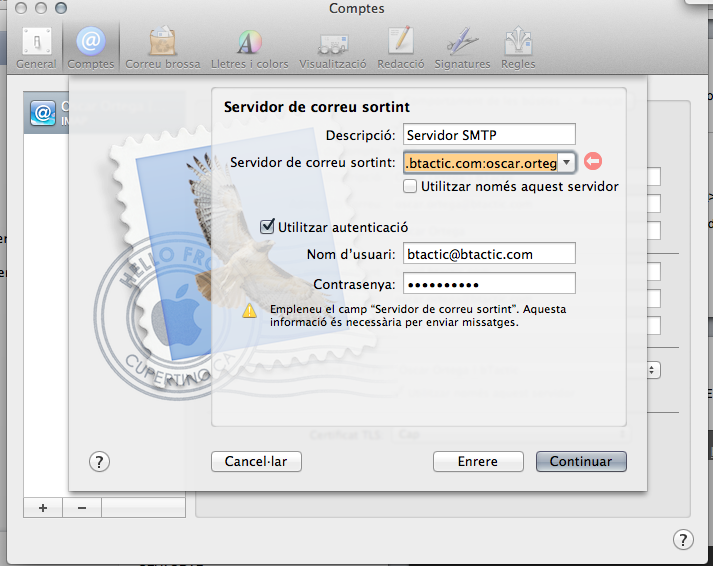Open Lletres i colors preferences
713x566 pixels.
250,48
